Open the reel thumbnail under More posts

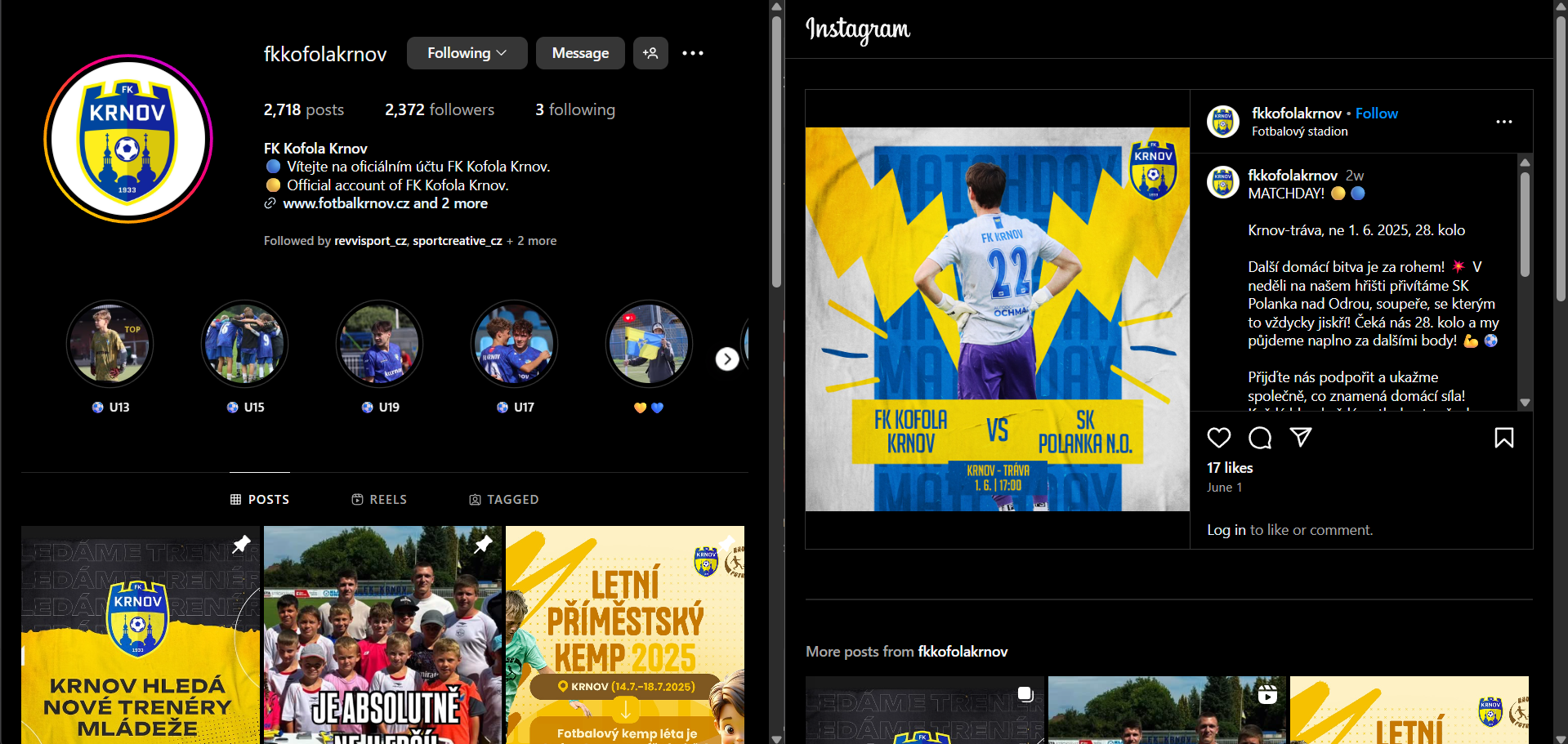coord(1168,710)
